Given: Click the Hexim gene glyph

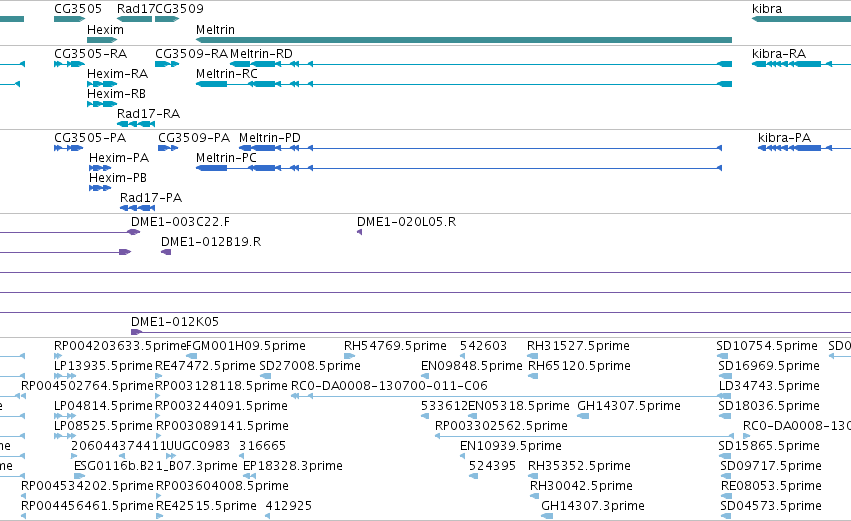Looking at the screenshot, I should click(102, 40).
